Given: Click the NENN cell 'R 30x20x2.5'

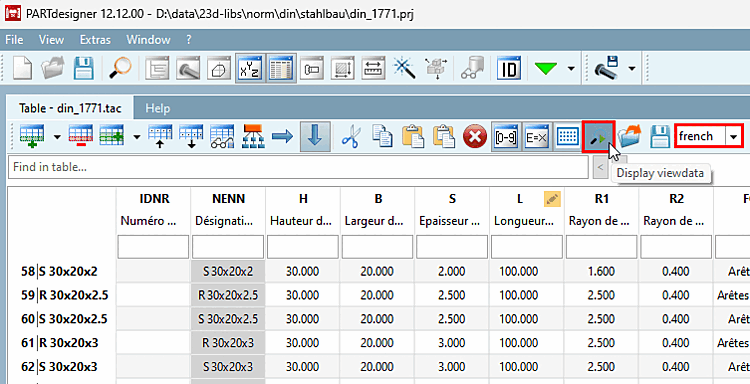Looking at the screenshot, I should [x=228, y=296].
